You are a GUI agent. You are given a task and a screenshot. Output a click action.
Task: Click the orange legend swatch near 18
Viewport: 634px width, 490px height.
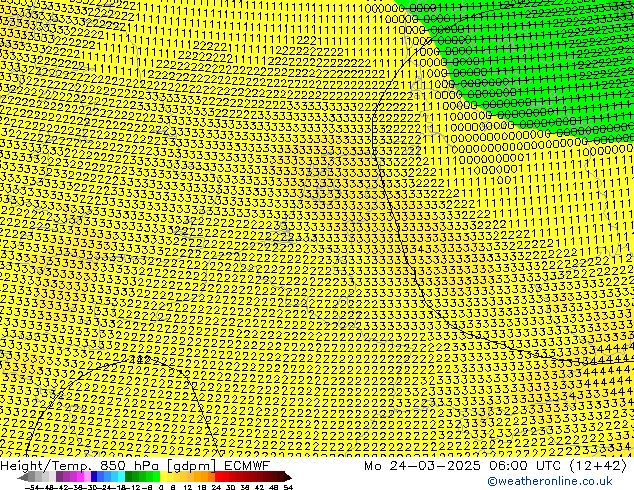205,477
